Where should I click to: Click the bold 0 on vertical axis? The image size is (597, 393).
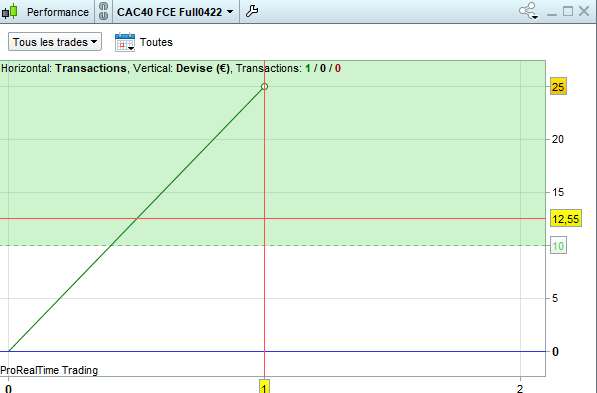tap(555, 351)
